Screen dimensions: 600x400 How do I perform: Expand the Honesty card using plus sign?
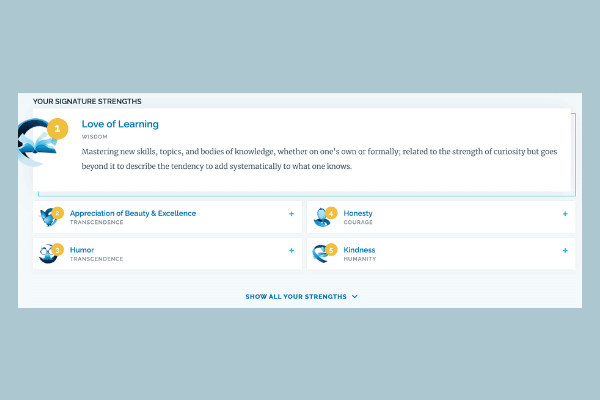click(565, 214)
